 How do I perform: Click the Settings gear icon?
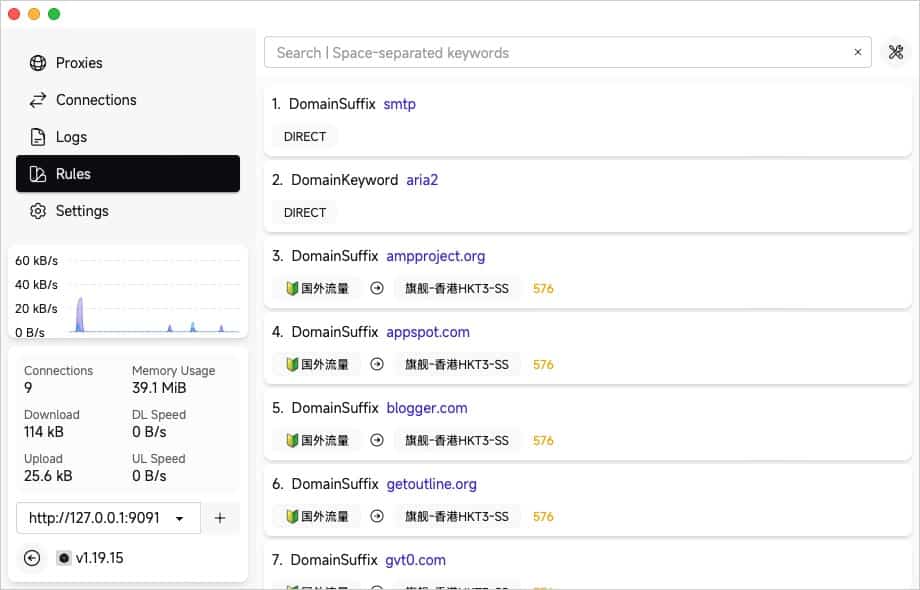[x=38, y=211]
